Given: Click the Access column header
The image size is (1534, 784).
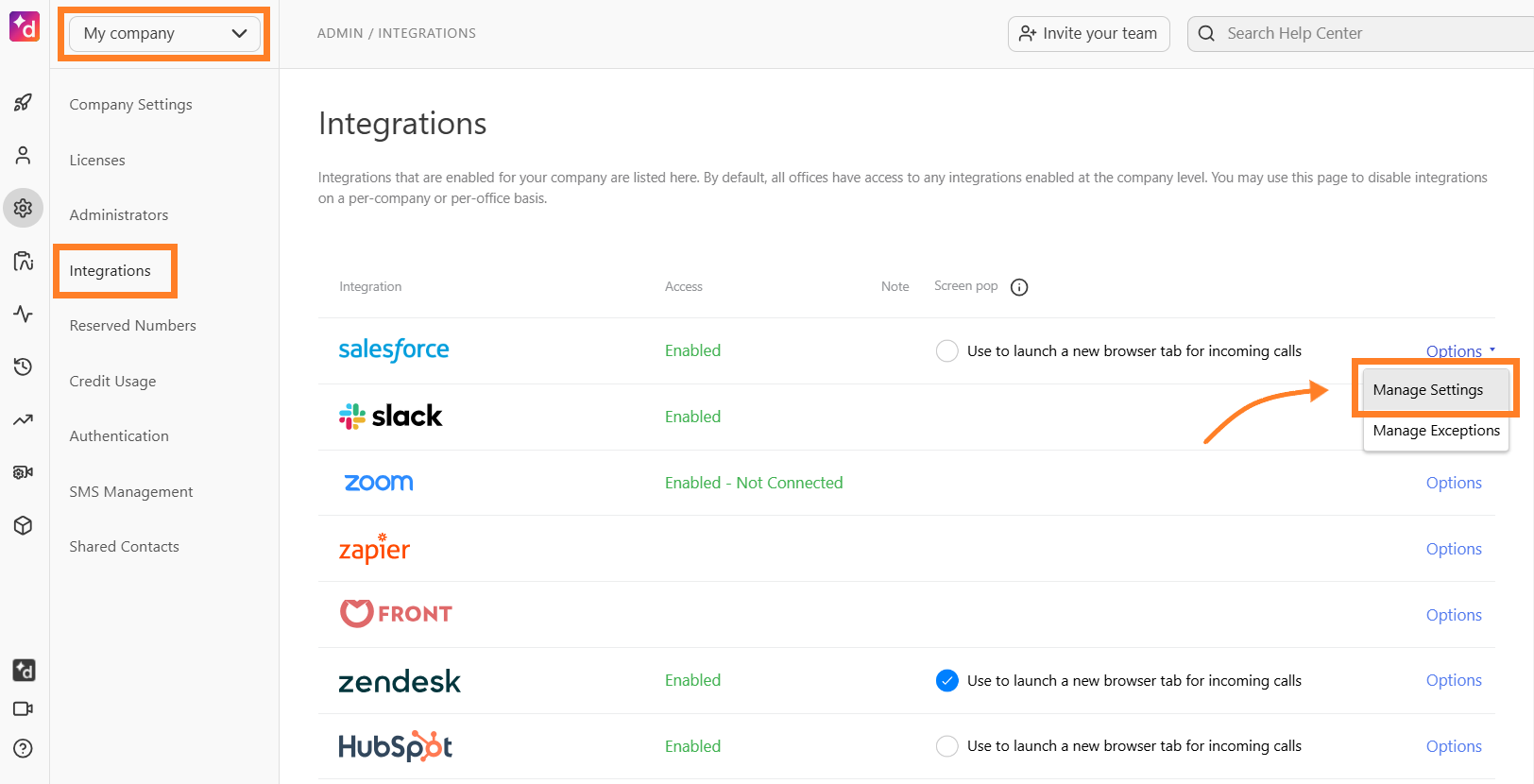Looking at the screenshot, I should click(x=684, y=287).
